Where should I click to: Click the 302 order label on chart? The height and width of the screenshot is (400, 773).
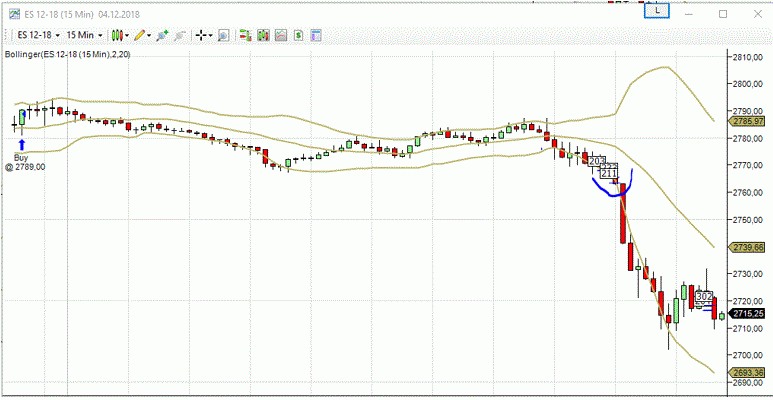point(704,296)
